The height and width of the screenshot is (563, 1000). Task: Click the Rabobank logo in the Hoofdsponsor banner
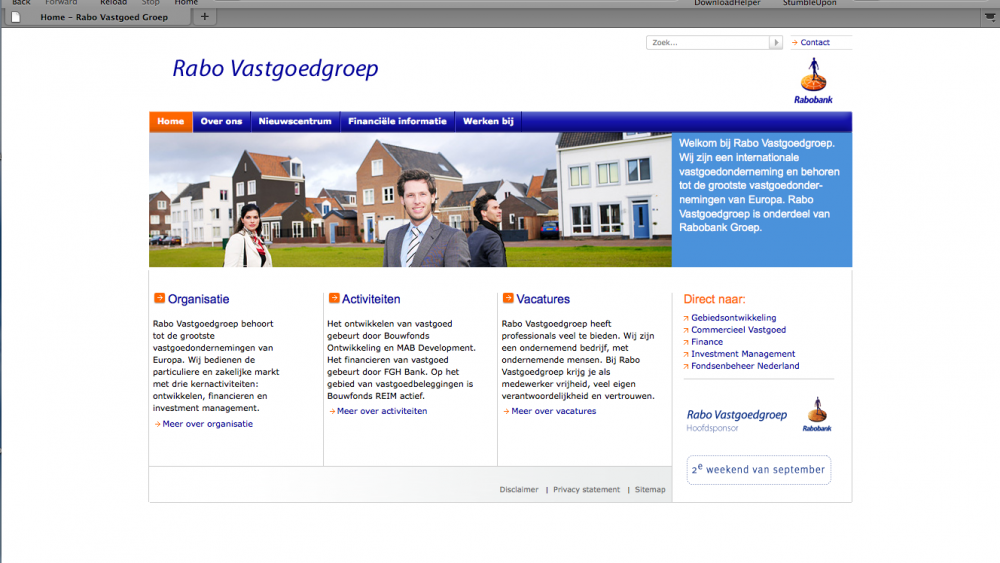817,414
